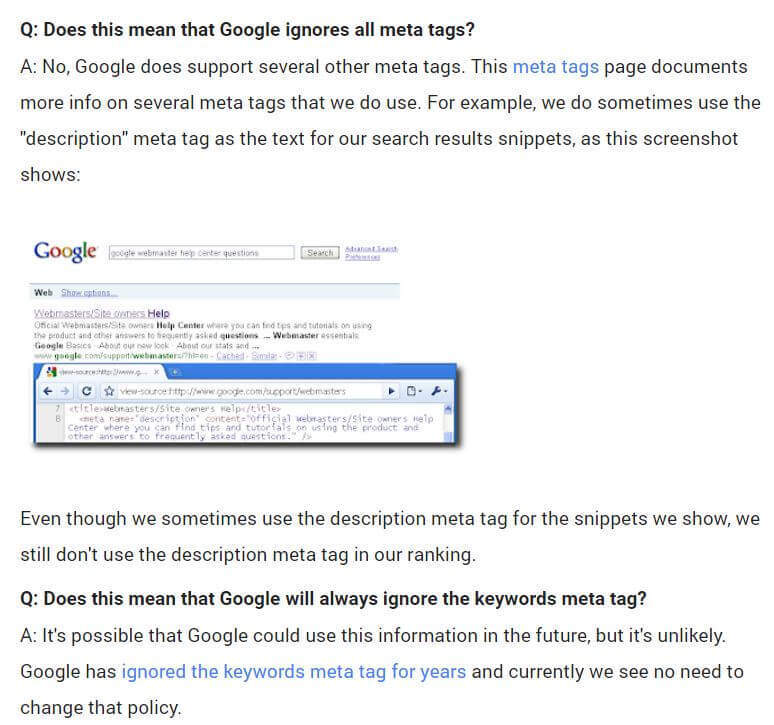
Task: Click question about always ignoring keywords meta tag
Action: (x=333, y=599)
